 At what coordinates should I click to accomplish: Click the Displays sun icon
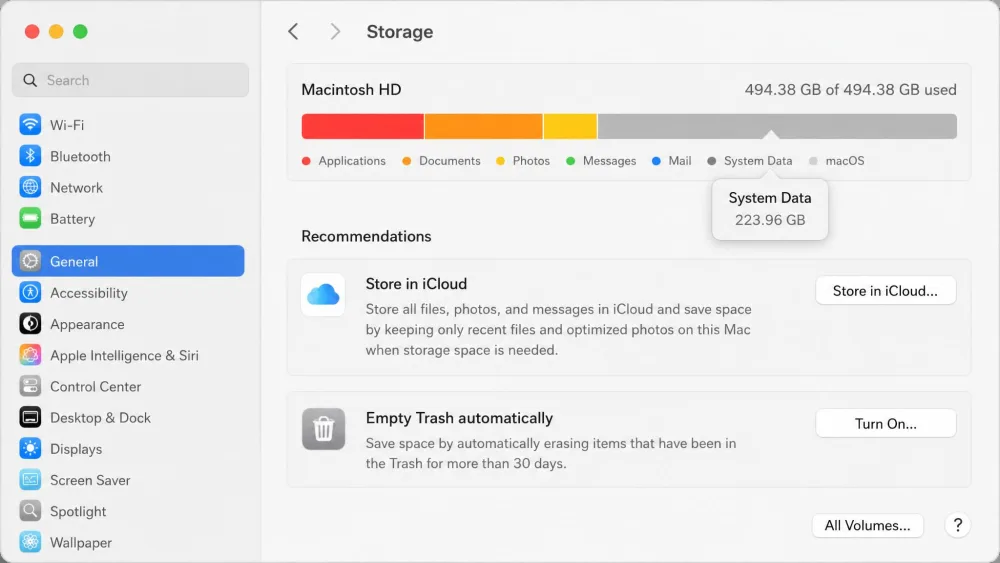30,448
